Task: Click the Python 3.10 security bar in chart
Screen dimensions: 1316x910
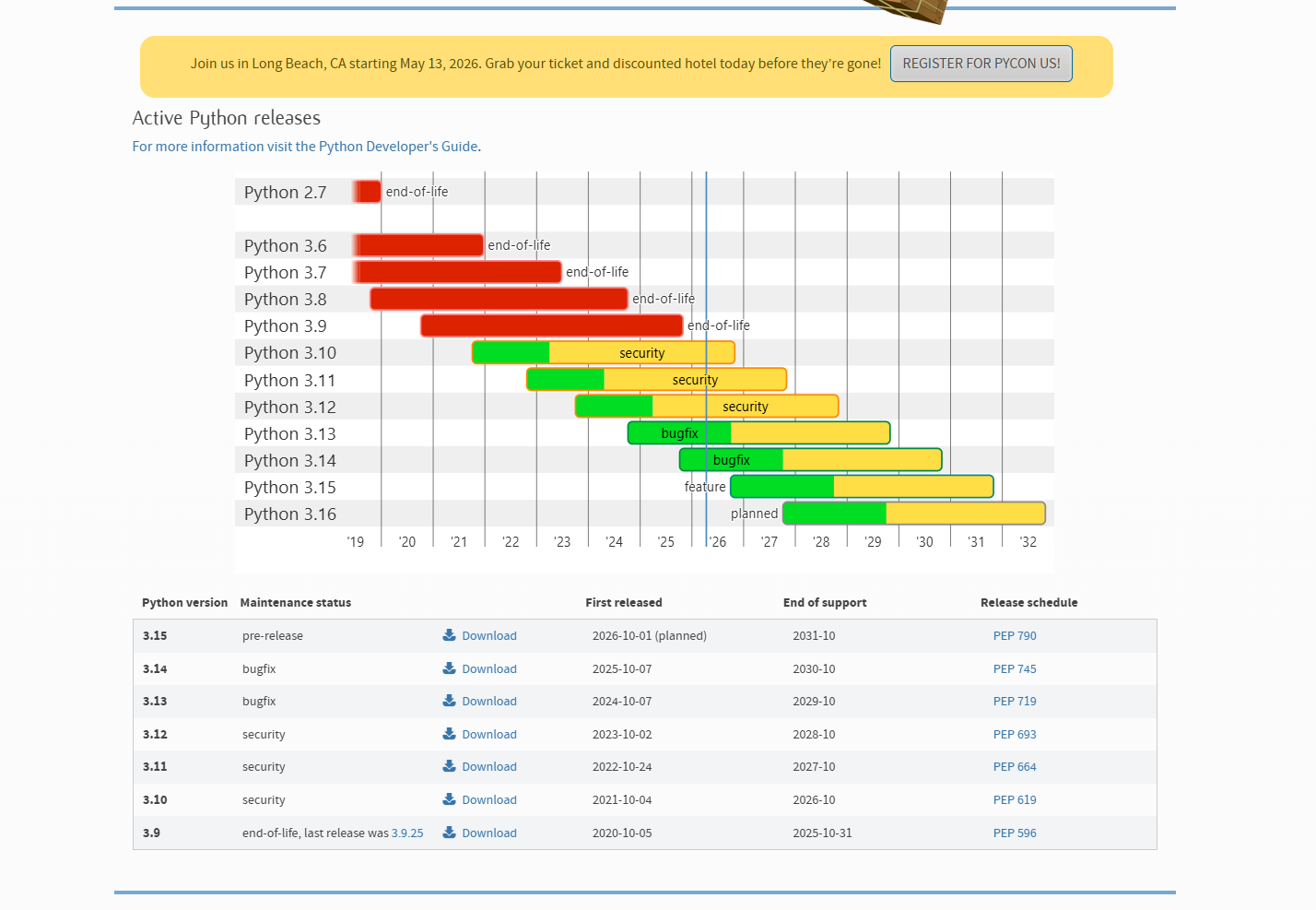Action: click(604, 352)
